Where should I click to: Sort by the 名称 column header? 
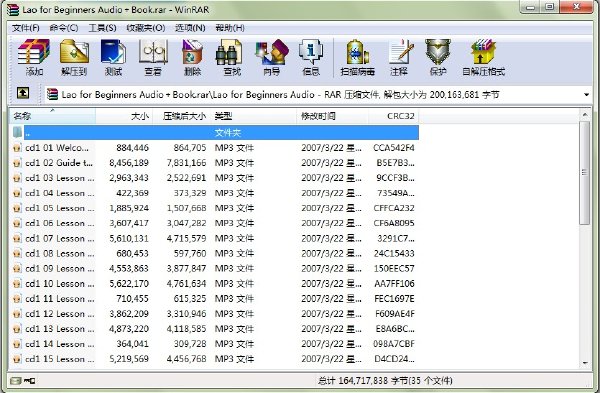pyautogui.click(x=52, y=116)
